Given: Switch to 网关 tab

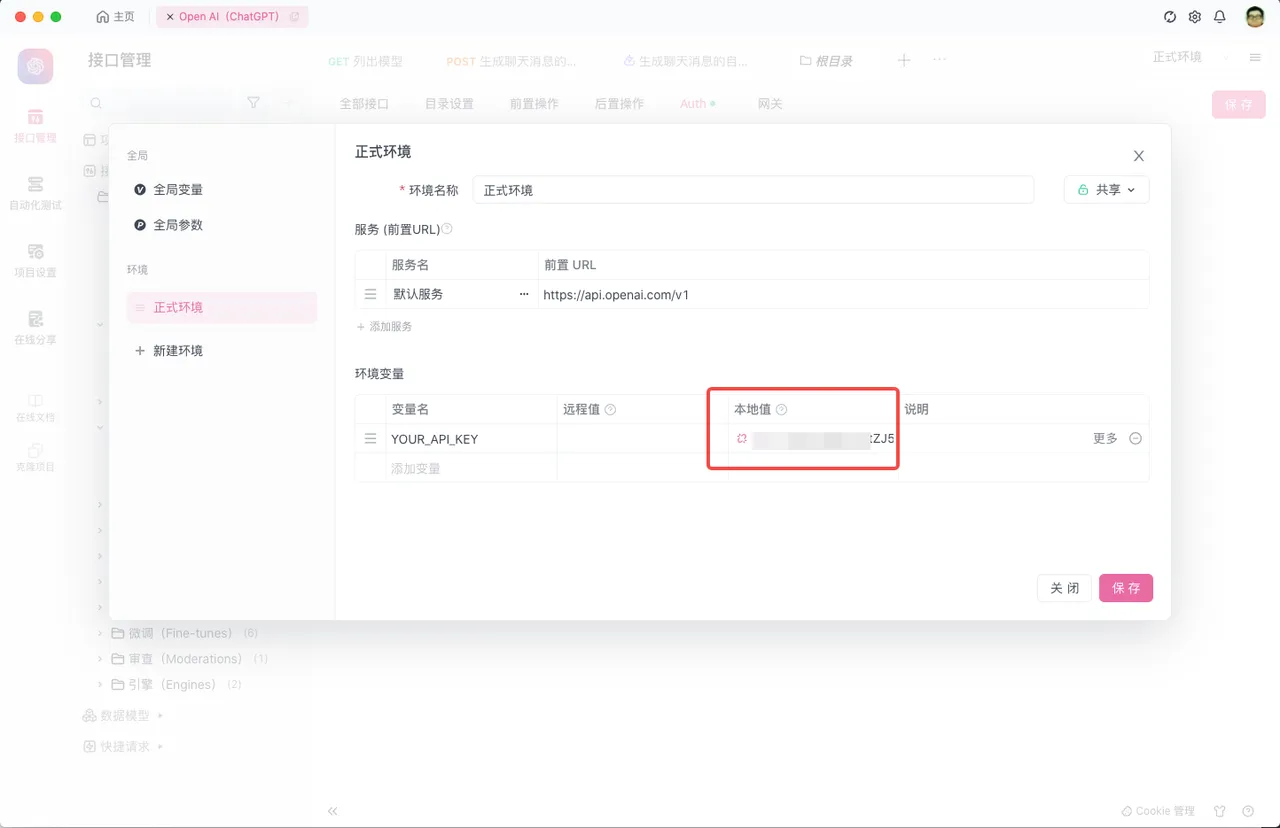Looking at the screenshot, I should tap(770, 103).
